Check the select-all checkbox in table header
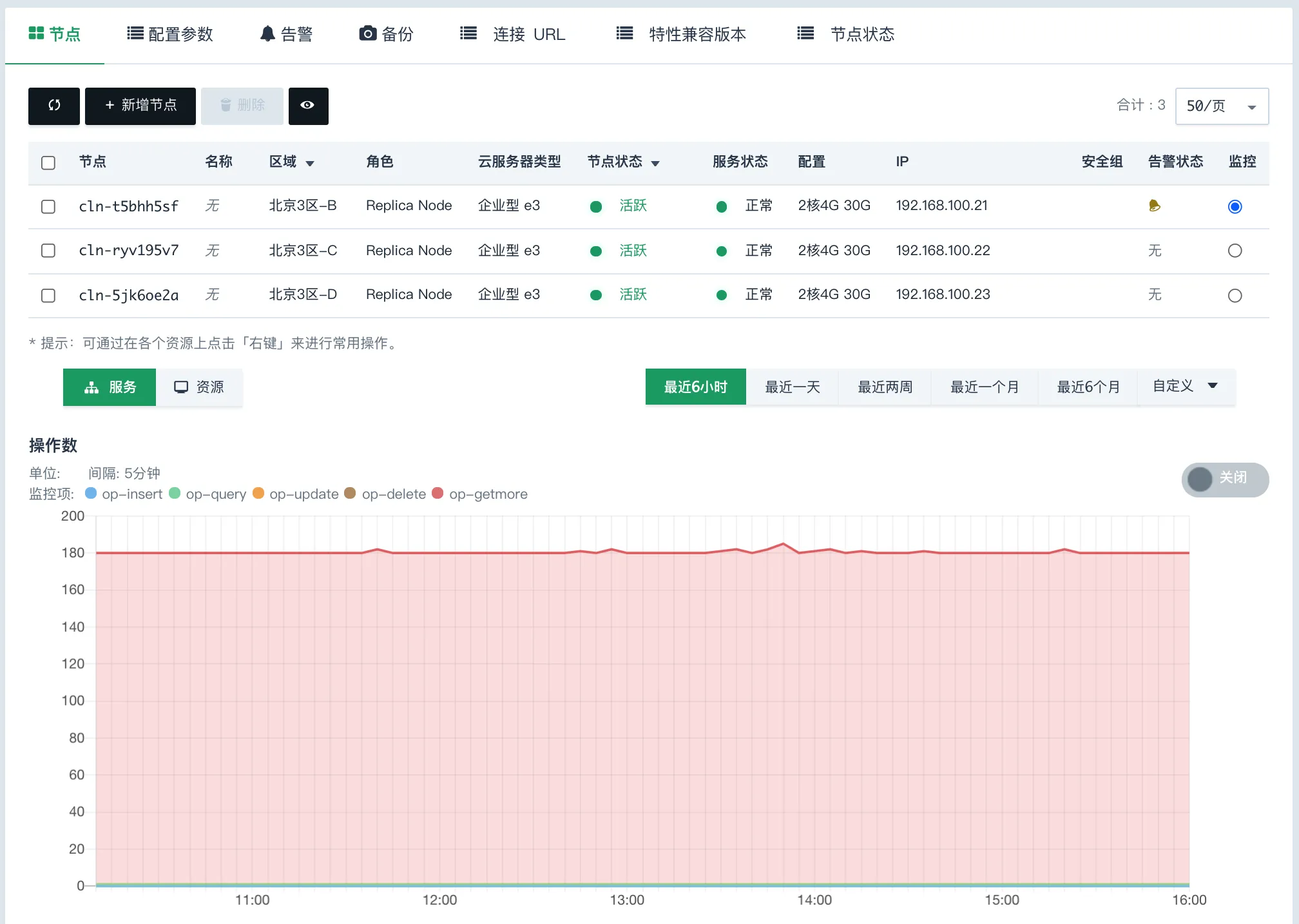This screenshot has width=1299, height=924. [x=48, y=162]
